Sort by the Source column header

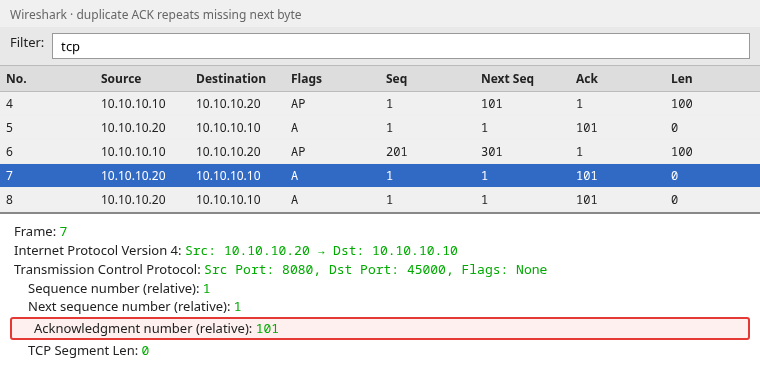(x=121, y=79)
